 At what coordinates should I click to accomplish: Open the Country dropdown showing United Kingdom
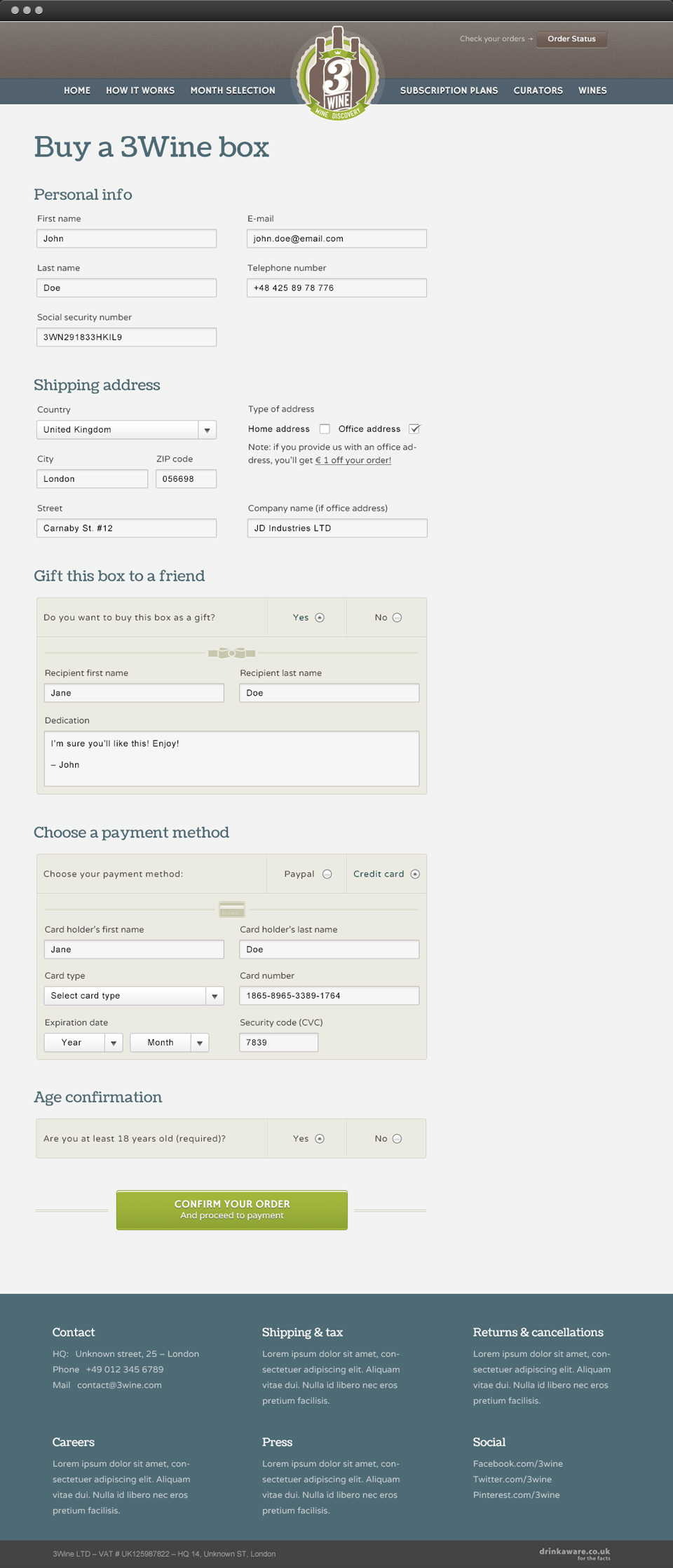click(126, 429)
